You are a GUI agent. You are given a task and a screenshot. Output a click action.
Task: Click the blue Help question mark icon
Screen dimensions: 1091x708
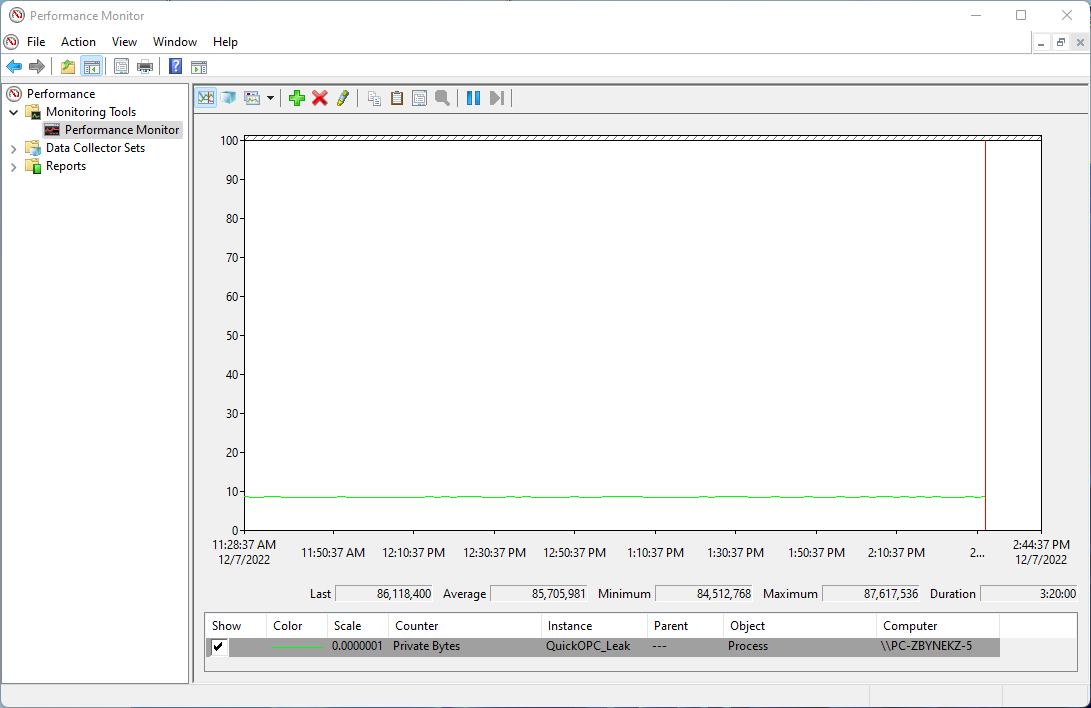click(x=175, y=67)
